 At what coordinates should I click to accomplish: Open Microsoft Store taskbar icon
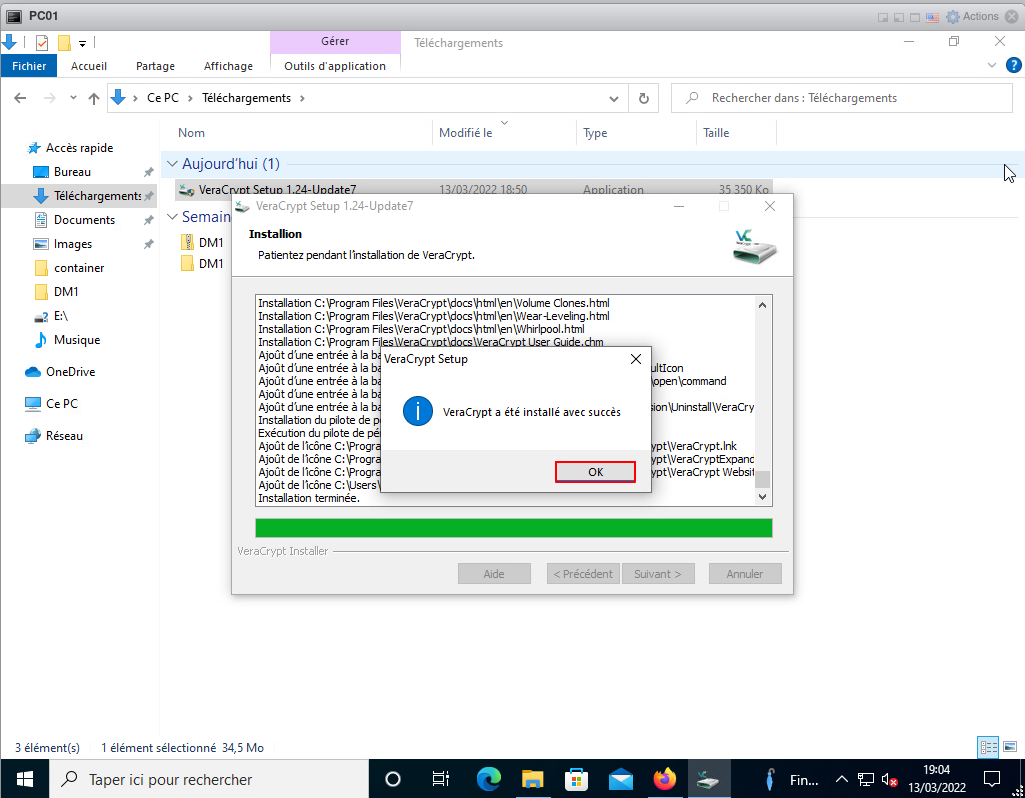point(576,778)
